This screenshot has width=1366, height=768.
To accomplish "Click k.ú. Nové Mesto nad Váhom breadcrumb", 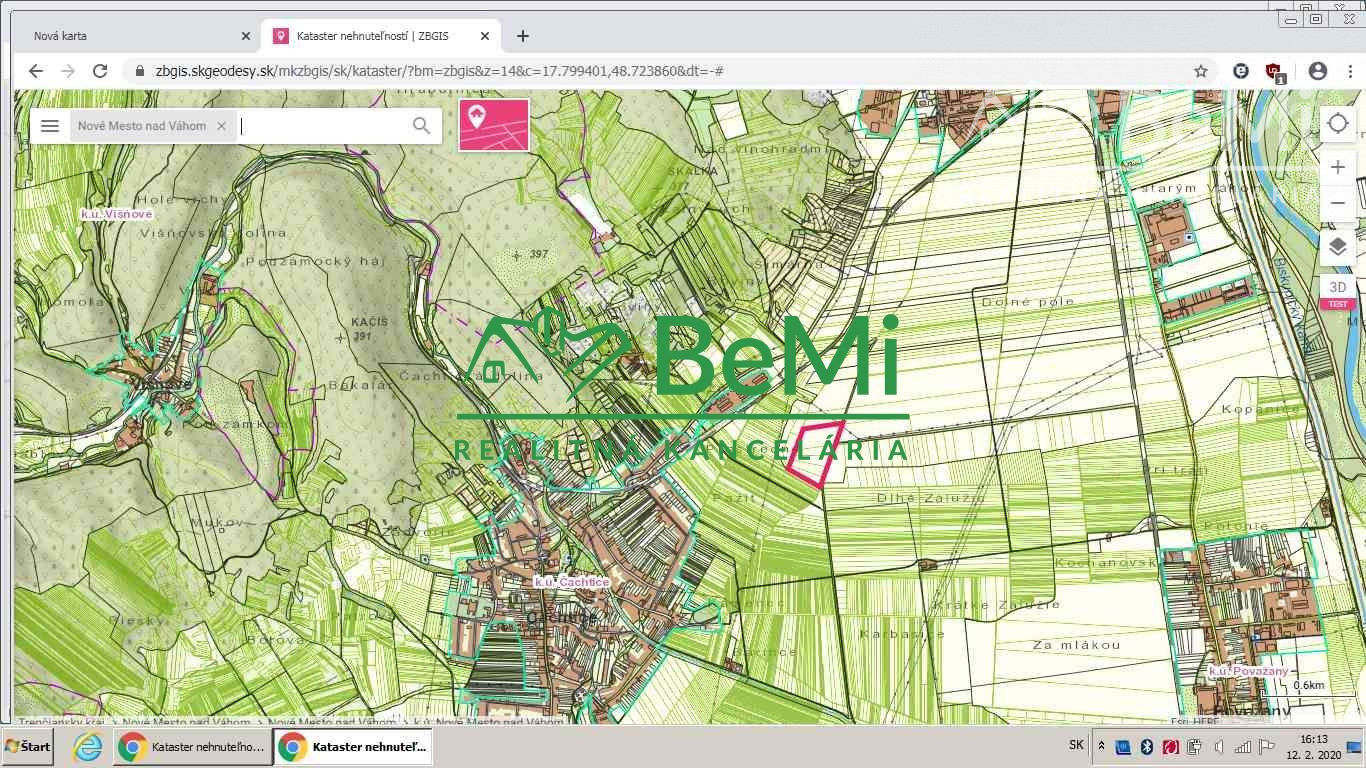I will [x=489, y=721].
